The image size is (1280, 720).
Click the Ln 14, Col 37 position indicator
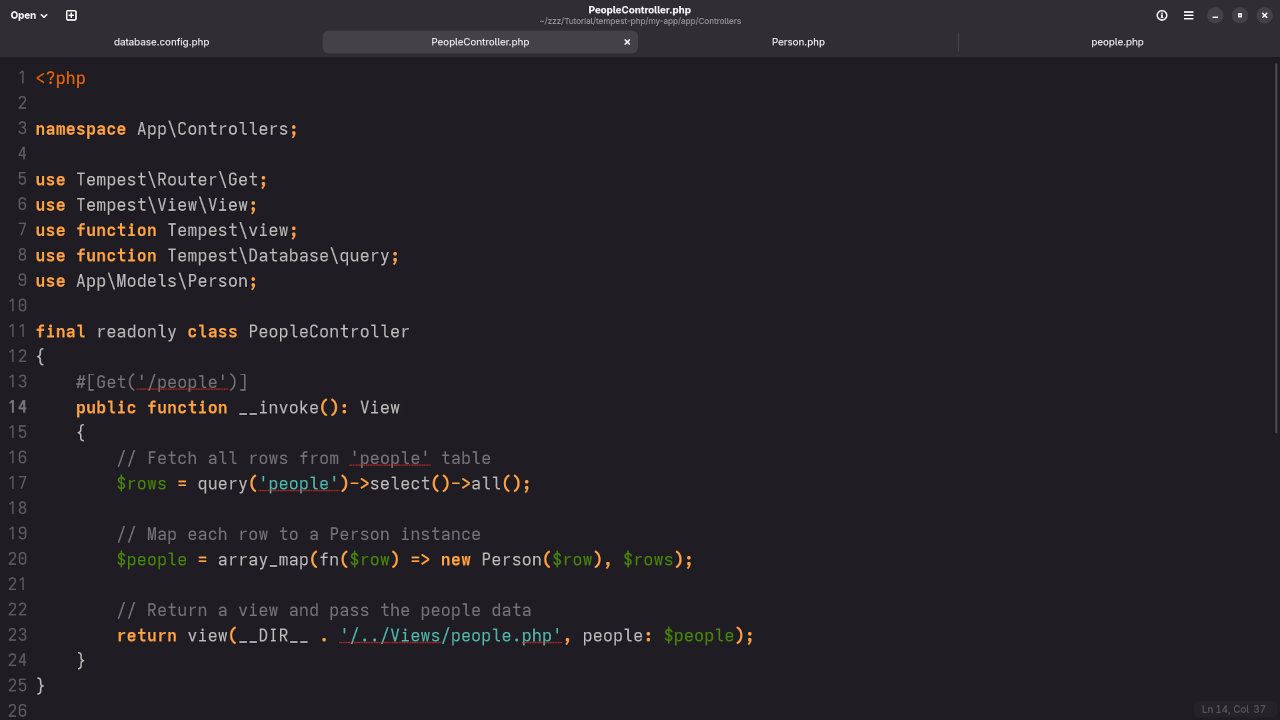click(x=1233, y=709)
